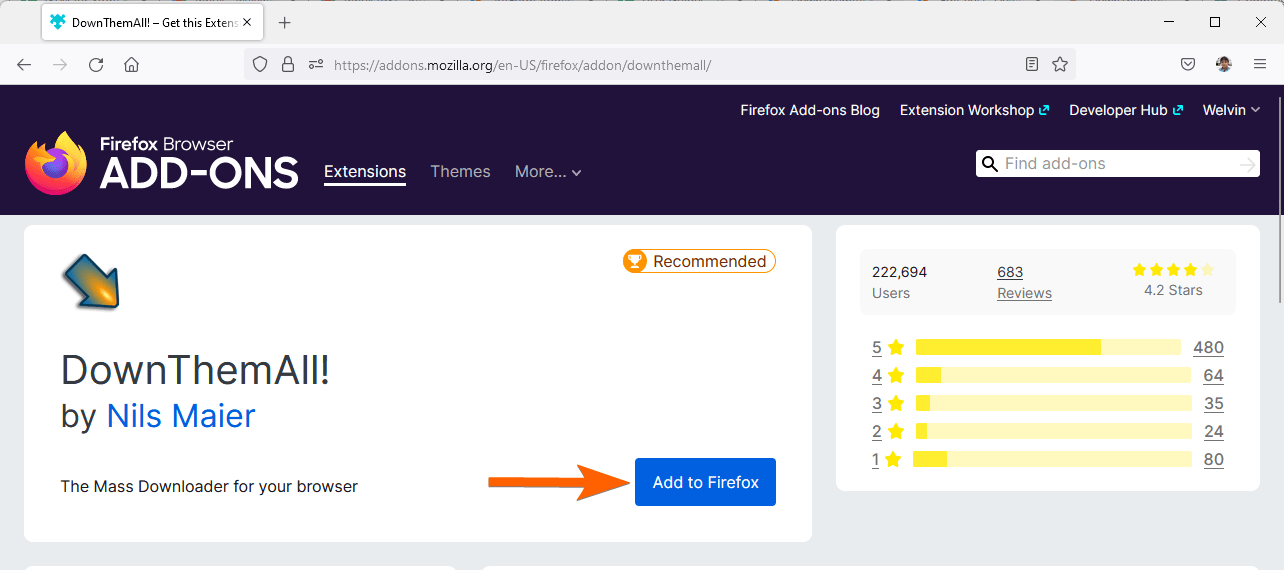Open the hamburger application menu
1284x570 pixels.
pyautogui.click(x=1260, y=65)
